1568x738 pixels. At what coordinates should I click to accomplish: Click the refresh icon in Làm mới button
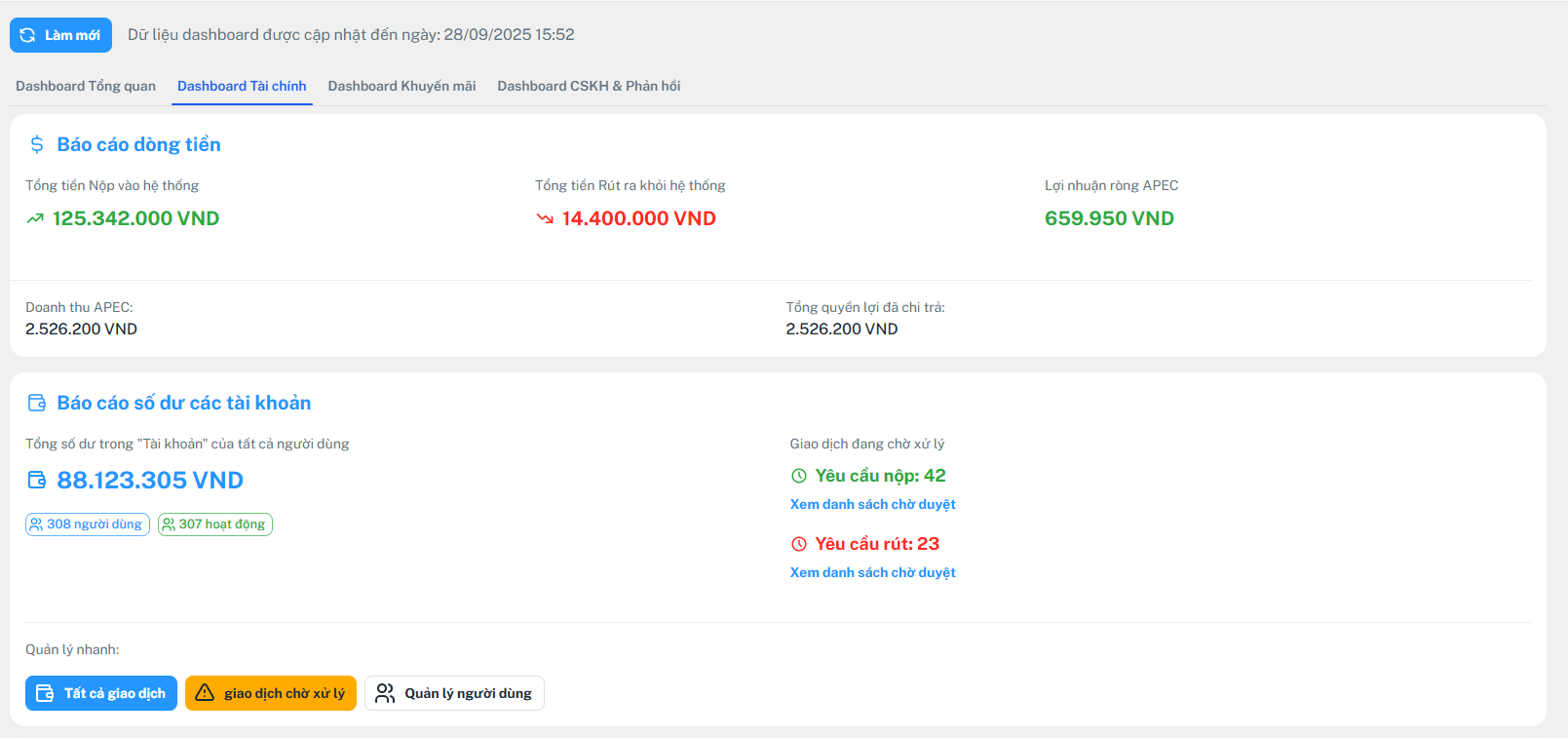coord(27,35)
